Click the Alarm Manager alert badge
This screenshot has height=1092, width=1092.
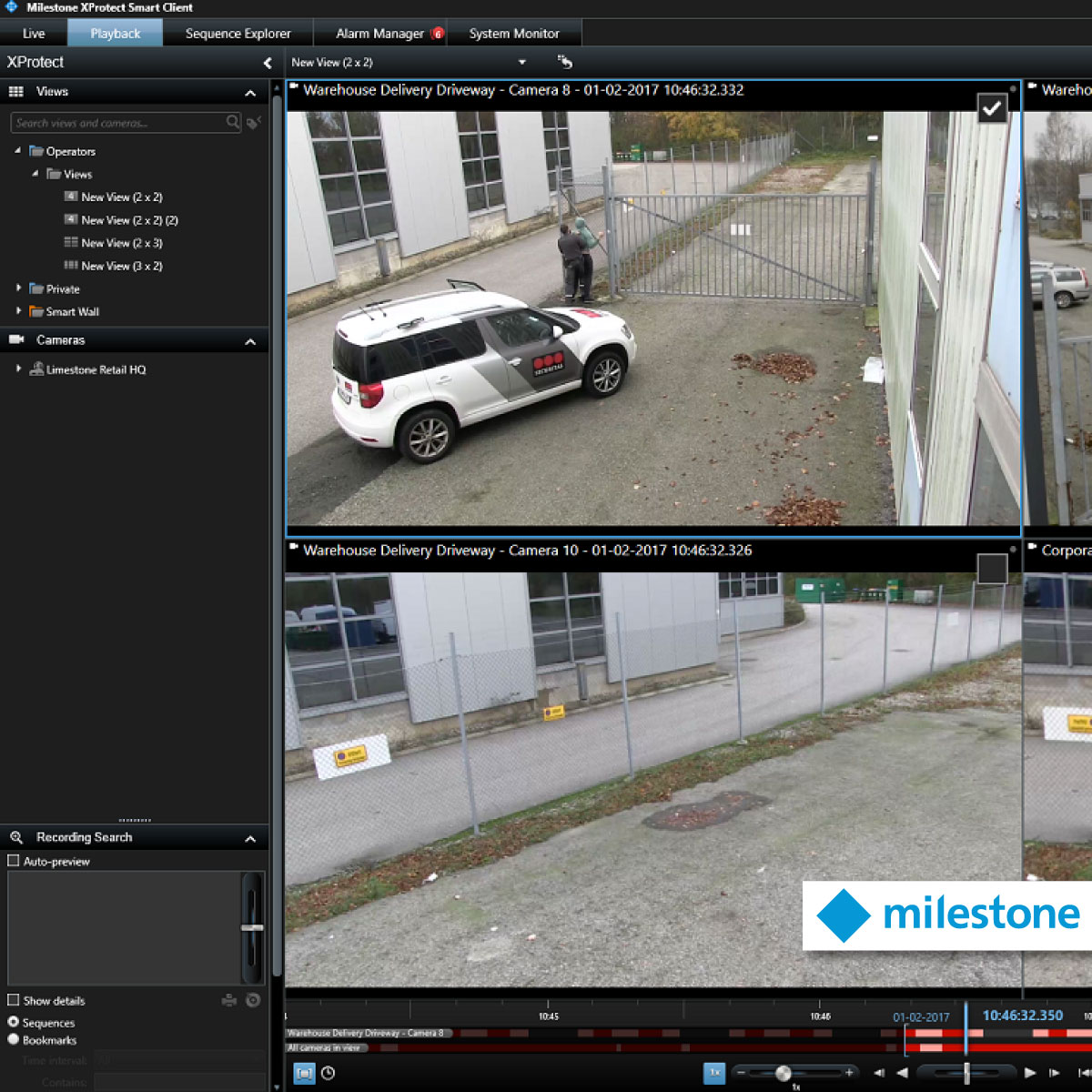click(438, 34)
